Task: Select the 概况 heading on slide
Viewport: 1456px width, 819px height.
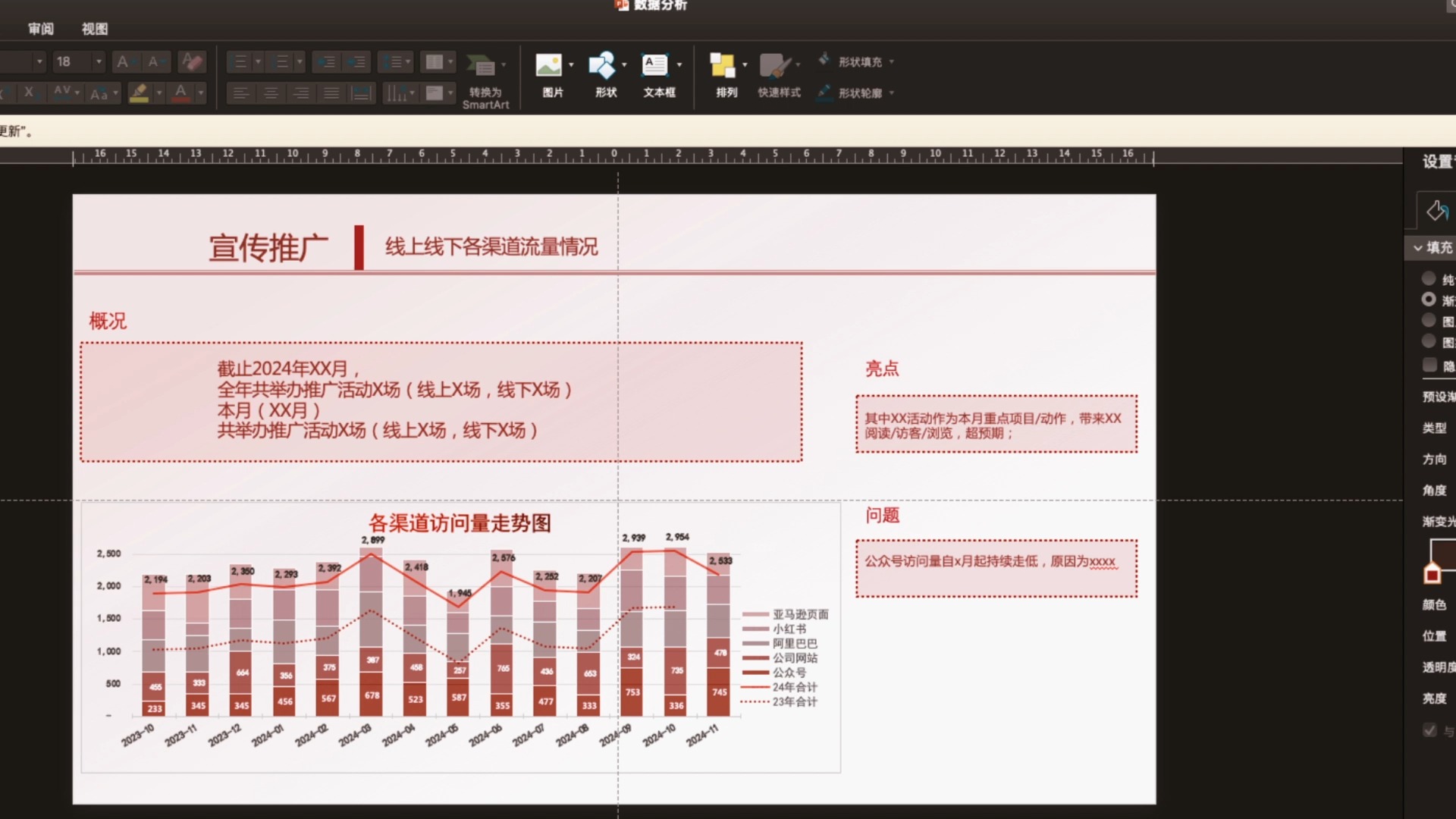Action: tap(108, 321)
